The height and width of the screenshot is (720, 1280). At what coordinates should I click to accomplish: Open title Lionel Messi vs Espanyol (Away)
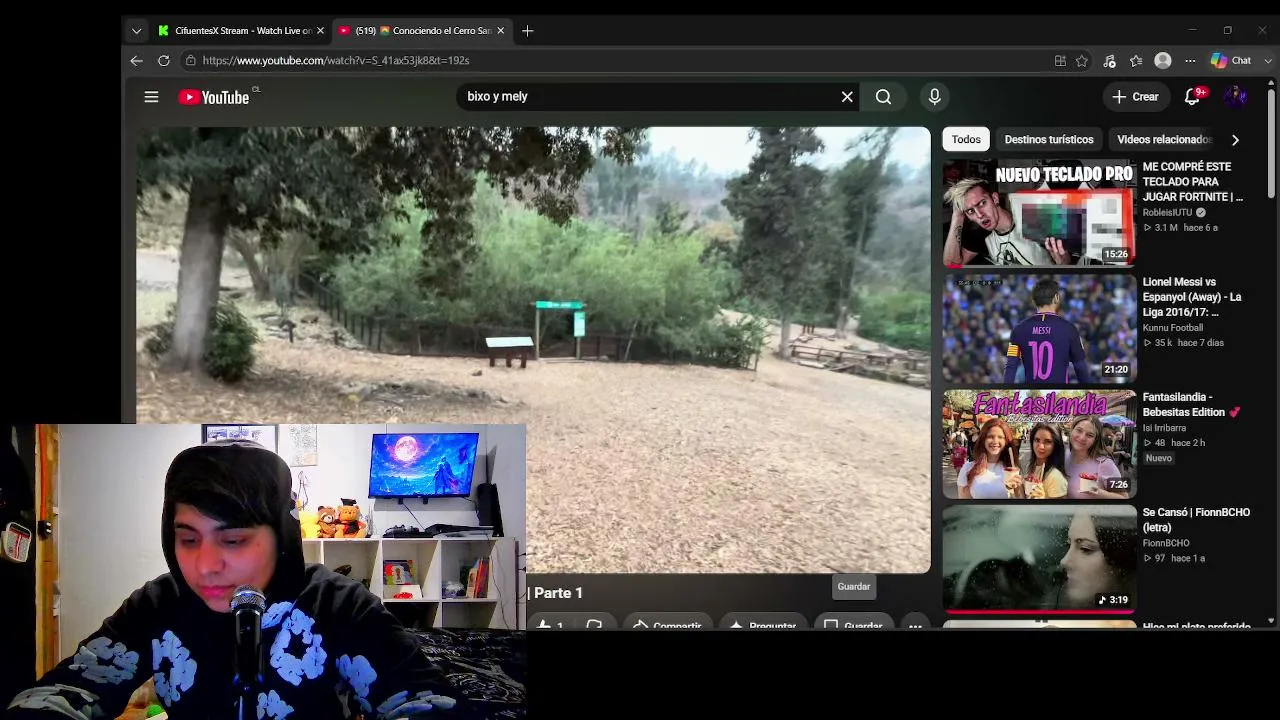coord(1192,297)
